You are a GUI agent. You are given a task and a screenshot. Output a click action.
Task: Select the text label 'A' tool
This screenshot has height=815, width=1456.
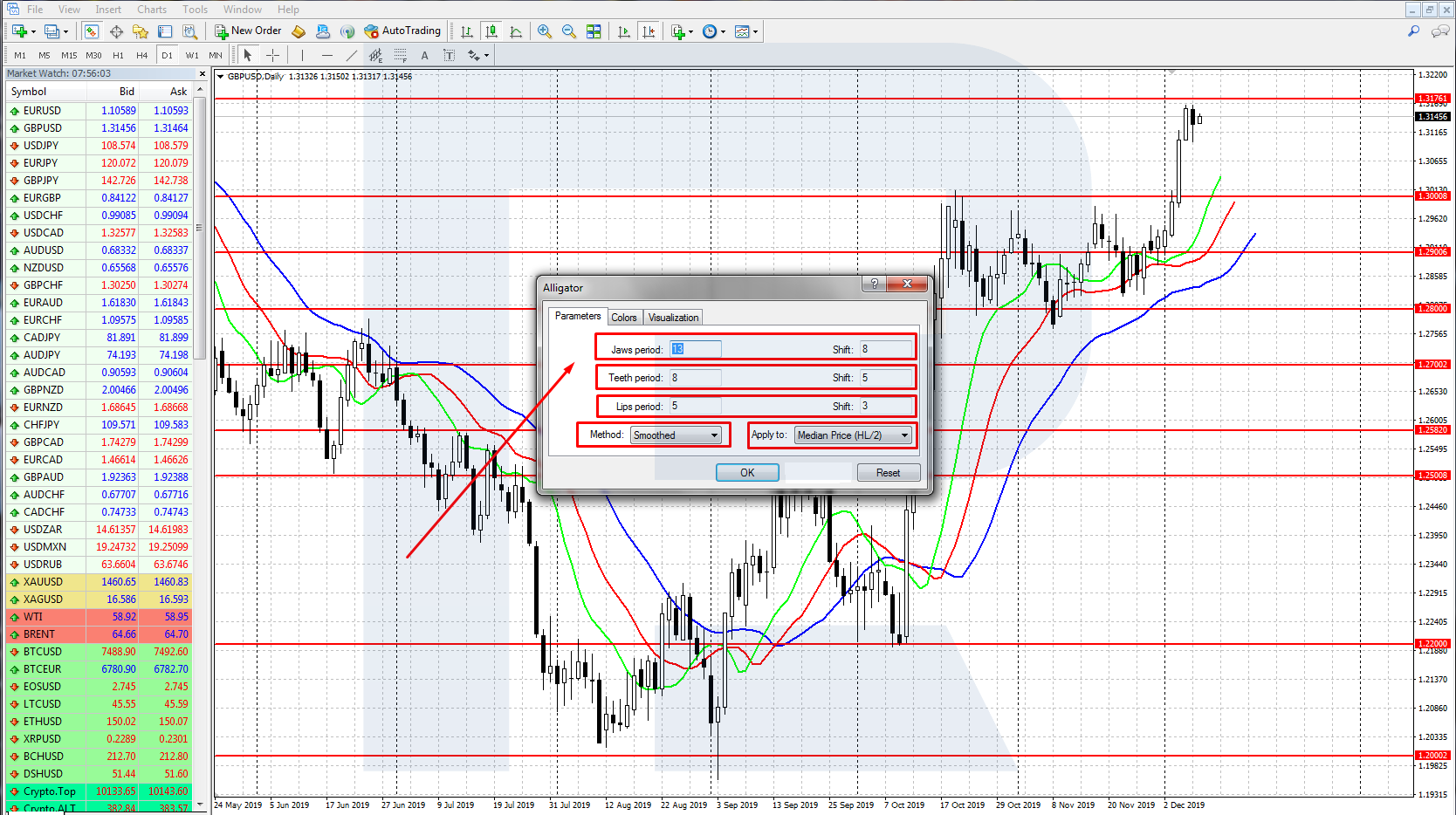[424, 55]
